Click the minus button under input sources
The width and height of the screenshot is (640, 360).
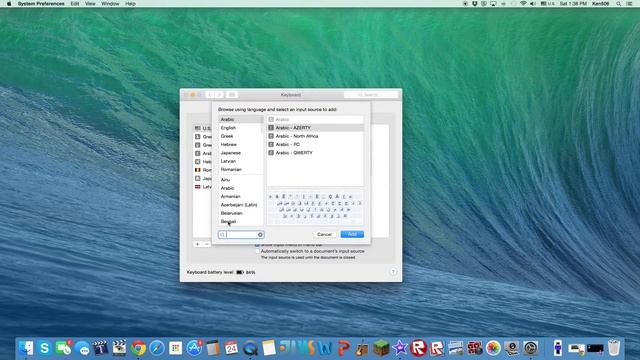click(x=207, y=244)
